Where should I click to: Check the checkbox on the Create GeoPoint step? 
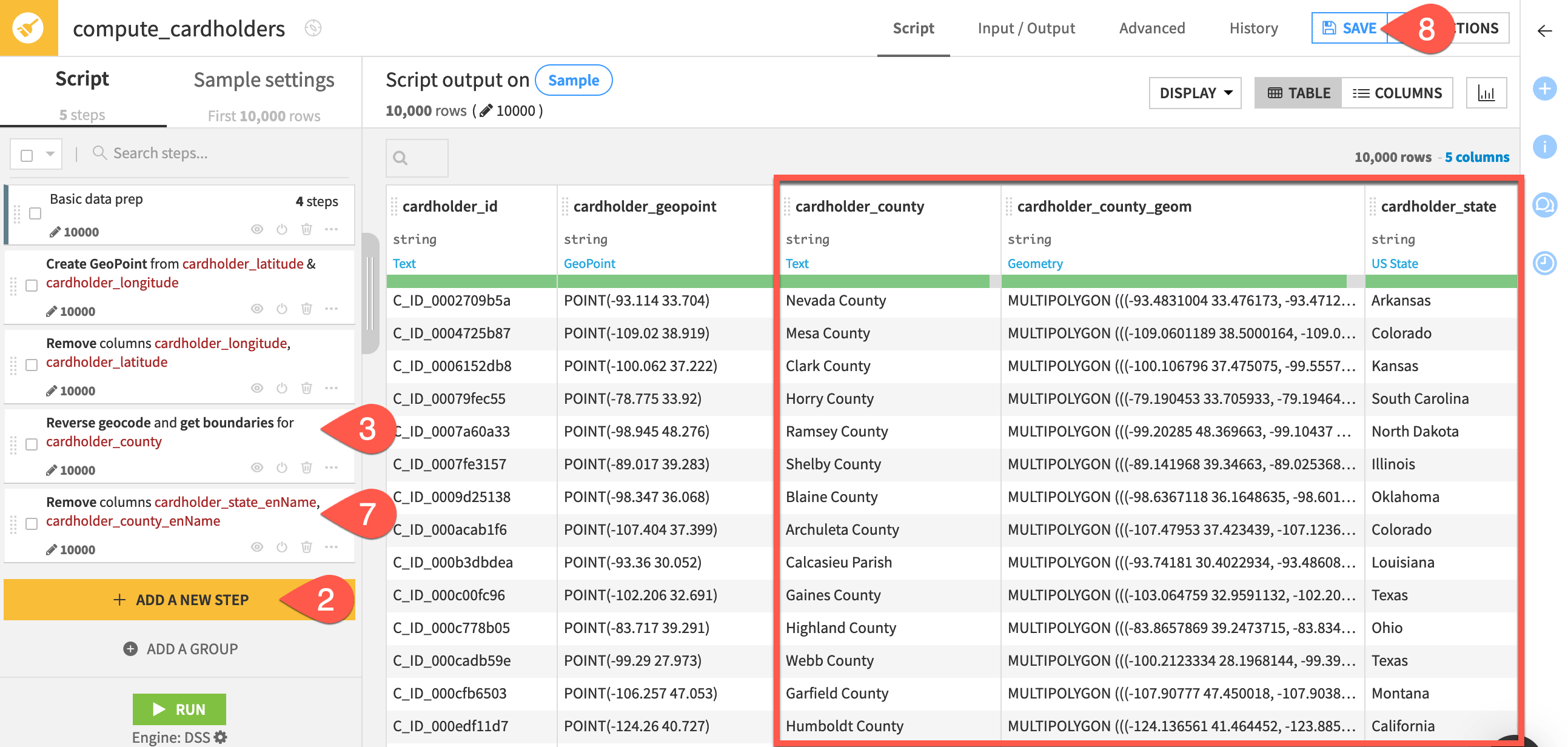(x=31, y=284)
